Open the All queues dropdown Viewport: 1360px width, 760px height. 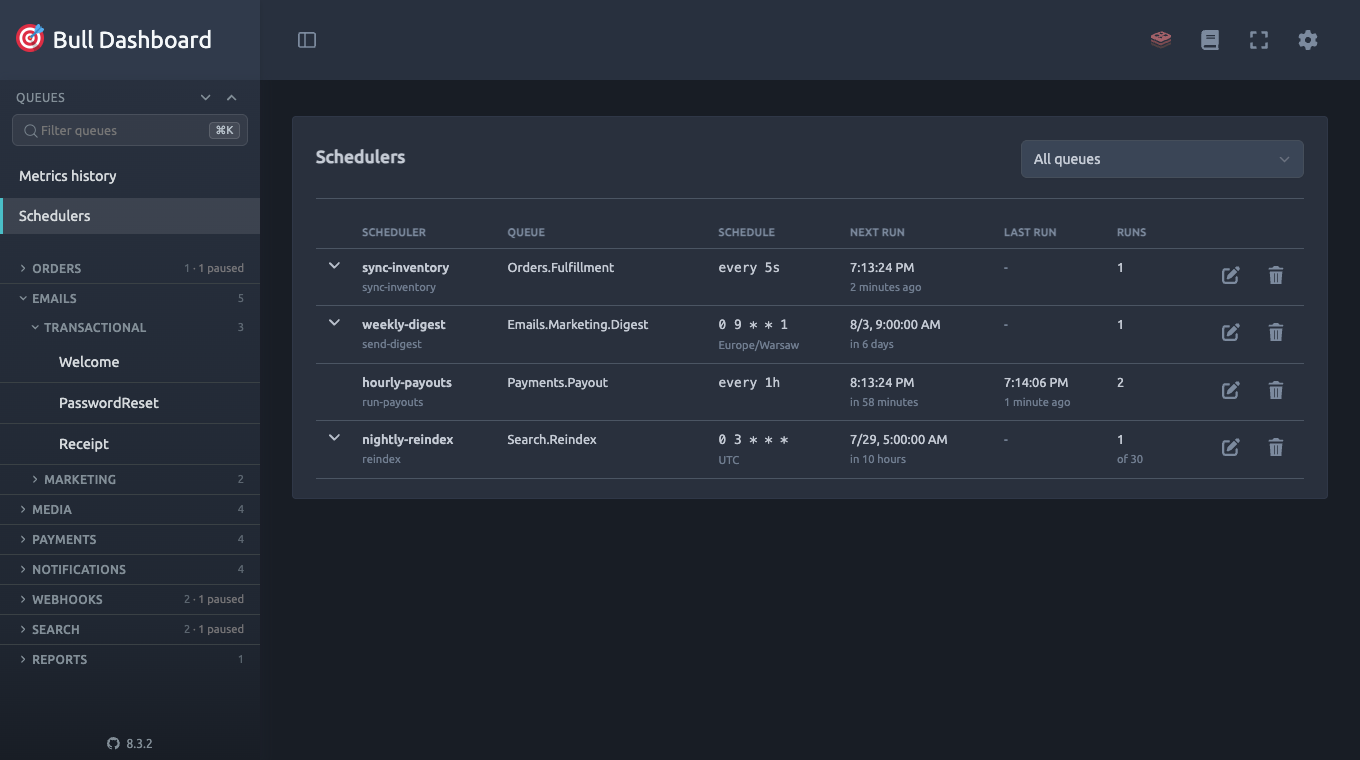coord(1162,159)
